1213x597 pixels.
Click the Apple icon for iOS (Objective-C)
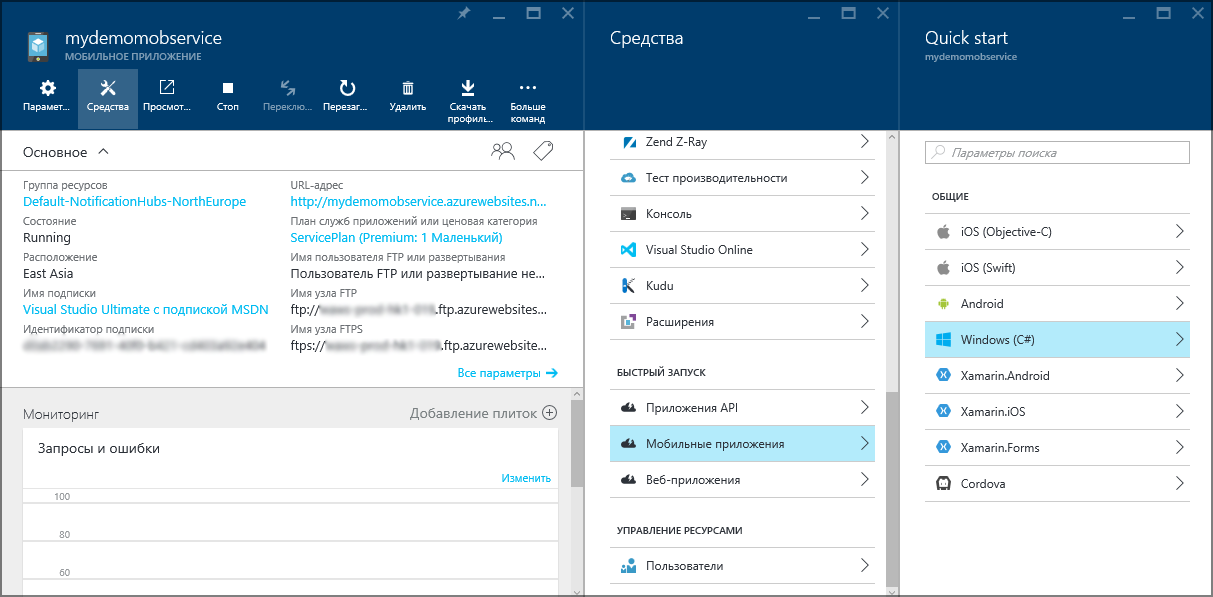942,232
